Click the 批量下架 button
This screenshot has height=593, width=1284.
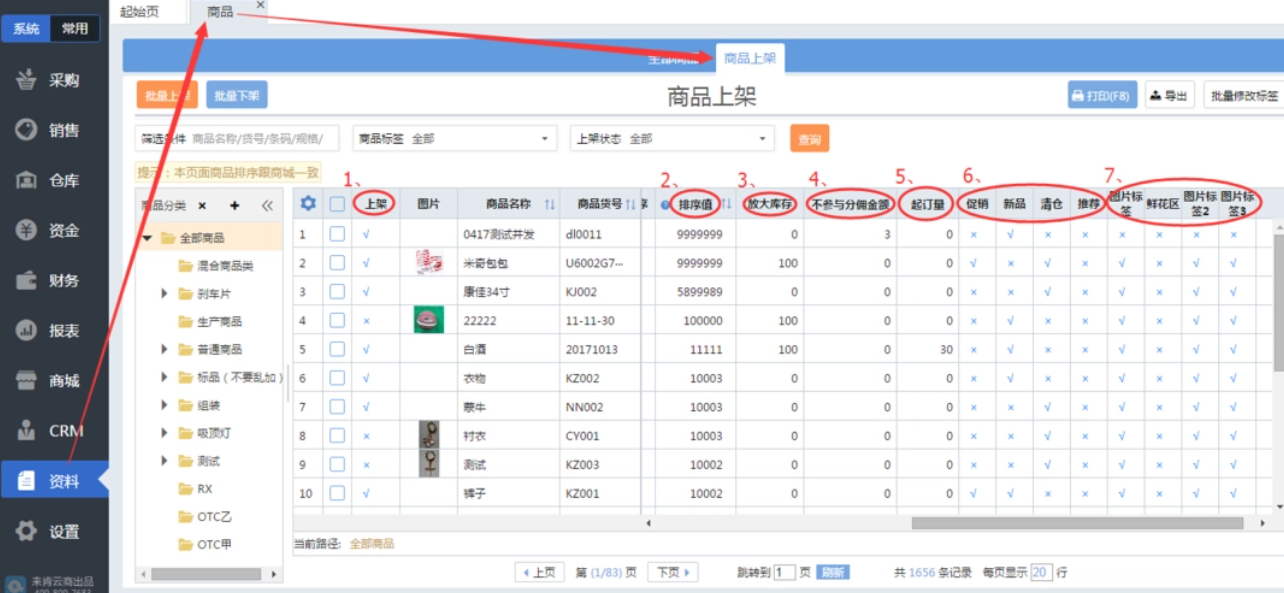point(237,95)
